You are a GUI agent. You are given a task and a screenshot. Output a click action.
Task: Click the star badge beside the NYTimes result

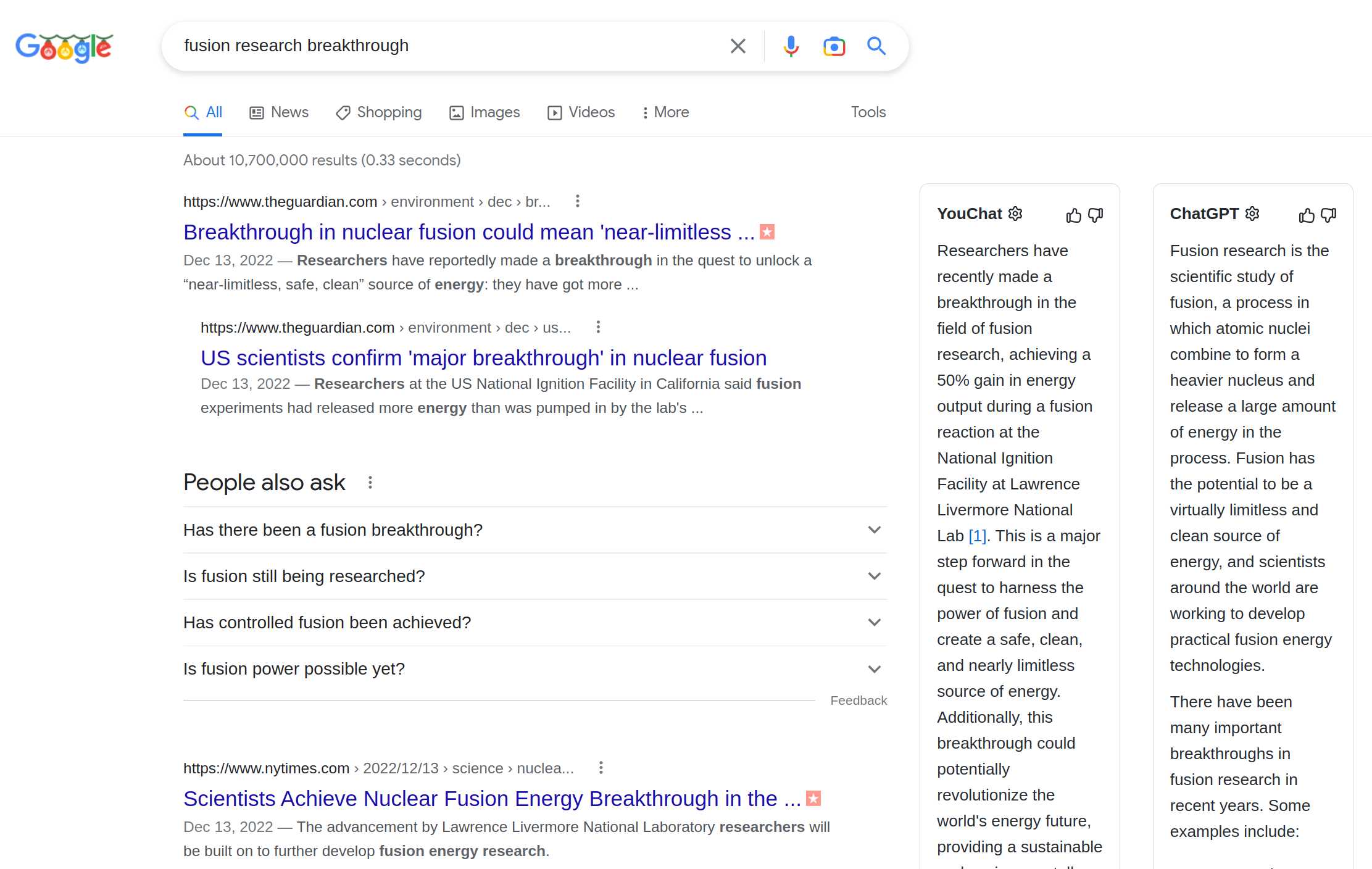pos(813,799)
